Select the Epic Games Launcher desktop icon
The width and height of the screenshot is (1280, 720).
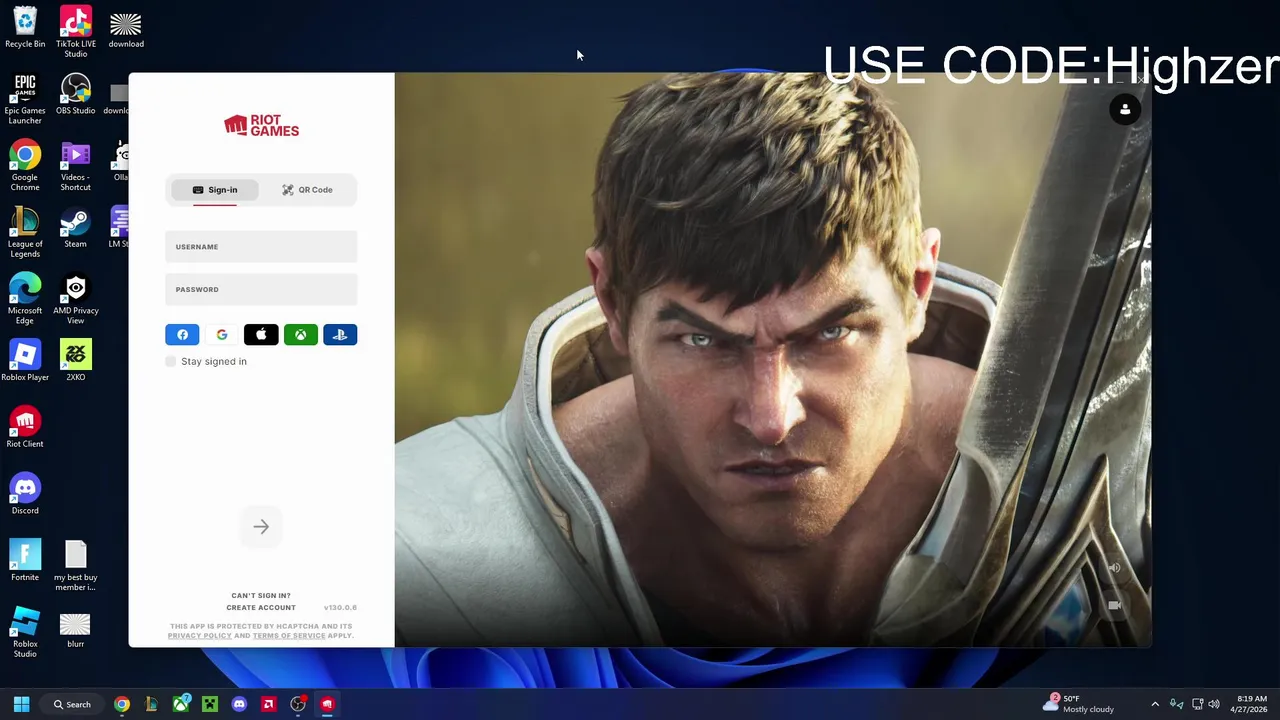[25, 99]
